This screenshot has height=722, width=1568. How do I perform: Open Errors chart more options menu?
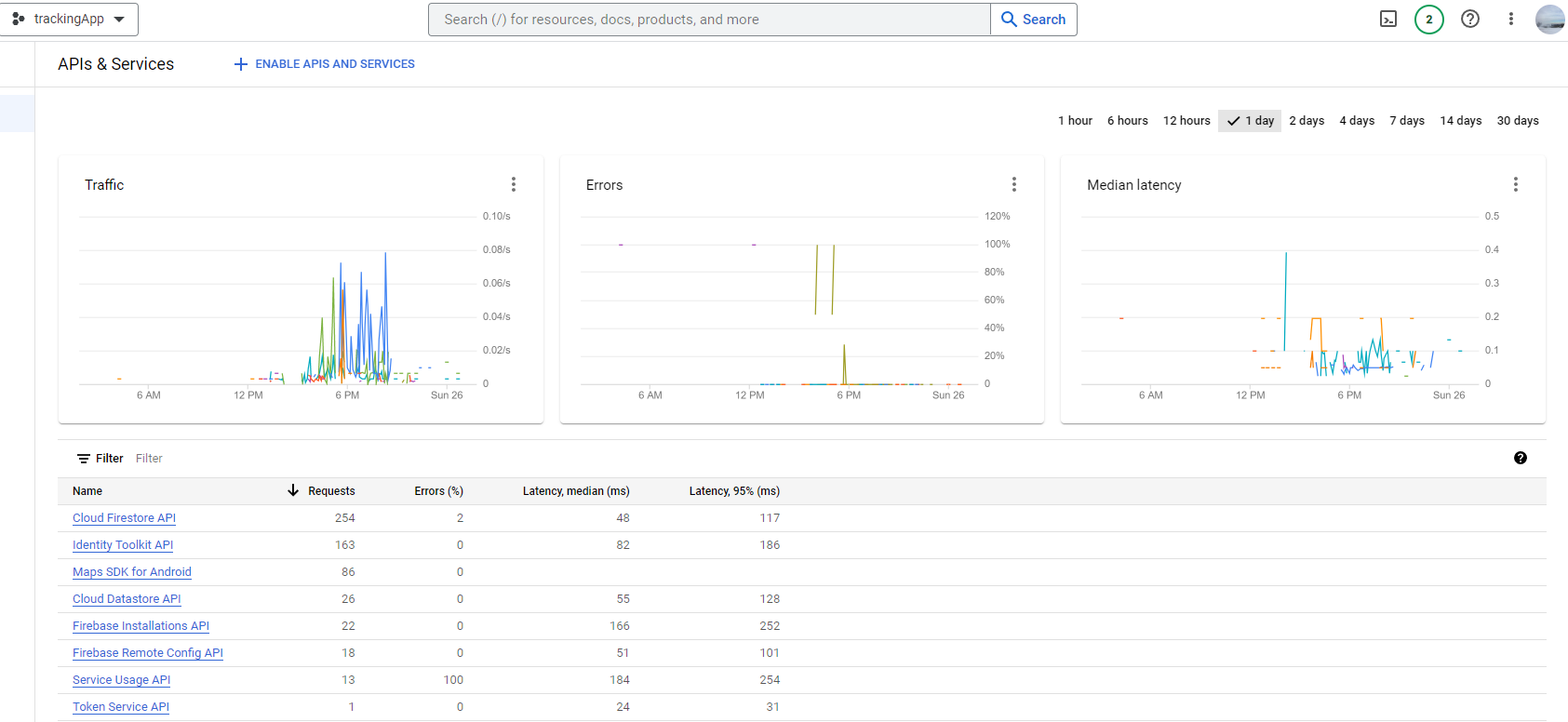(1014, 185)
